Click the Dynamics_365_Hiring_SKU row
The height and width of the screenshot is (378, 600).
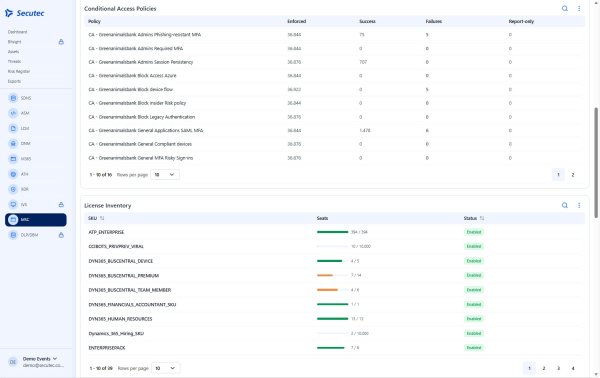[334, 333]
